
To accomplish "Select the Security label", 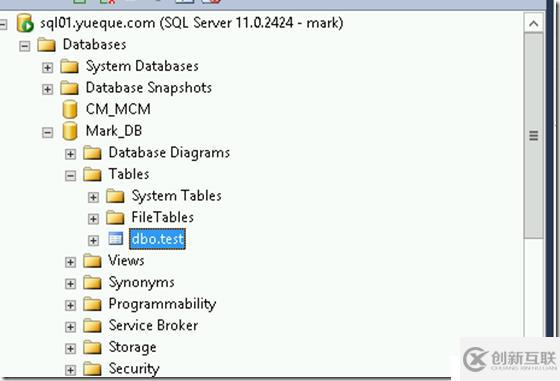I will pos(134,369).
